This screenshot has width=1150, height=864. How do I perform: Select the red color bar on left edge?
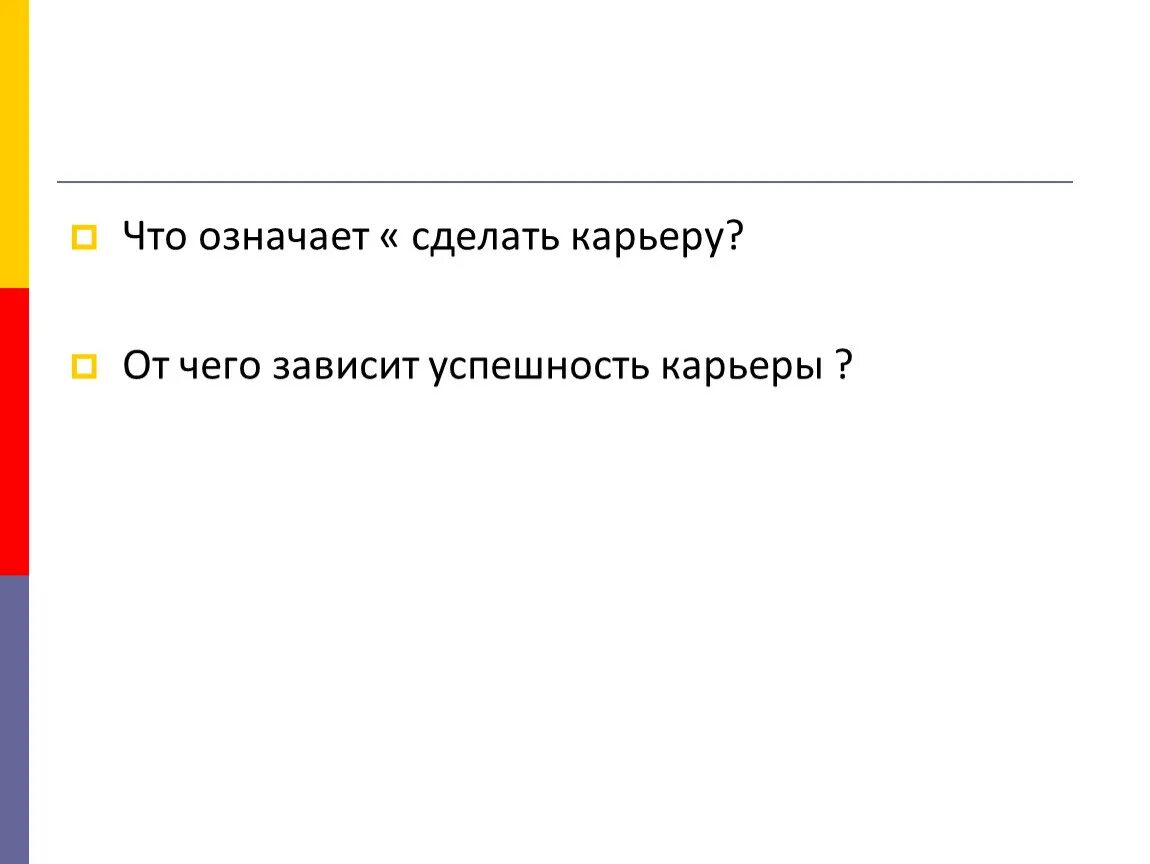[x=14, y=431]
